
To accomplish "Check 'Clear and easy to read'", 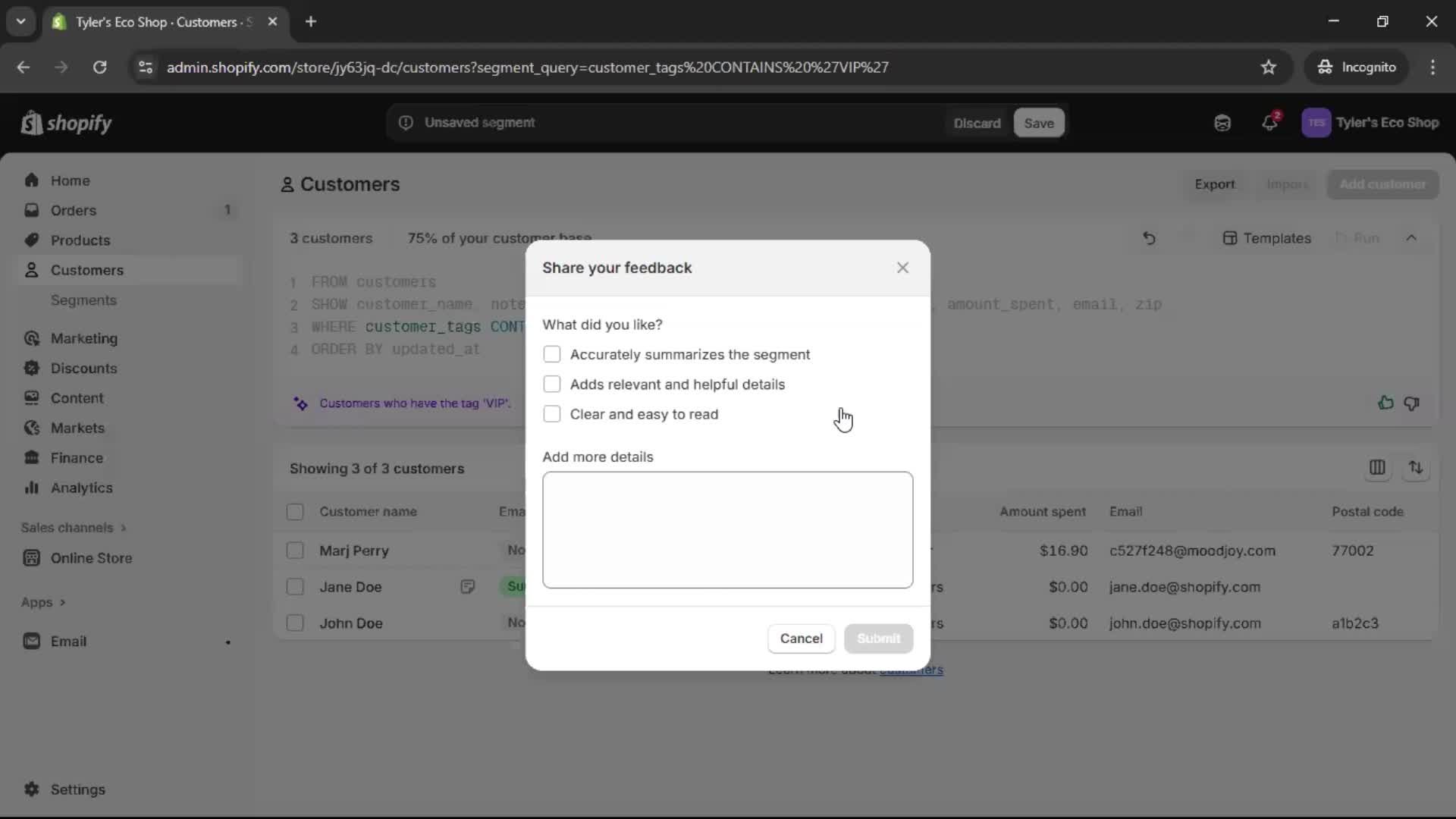I will pos(552,414).
